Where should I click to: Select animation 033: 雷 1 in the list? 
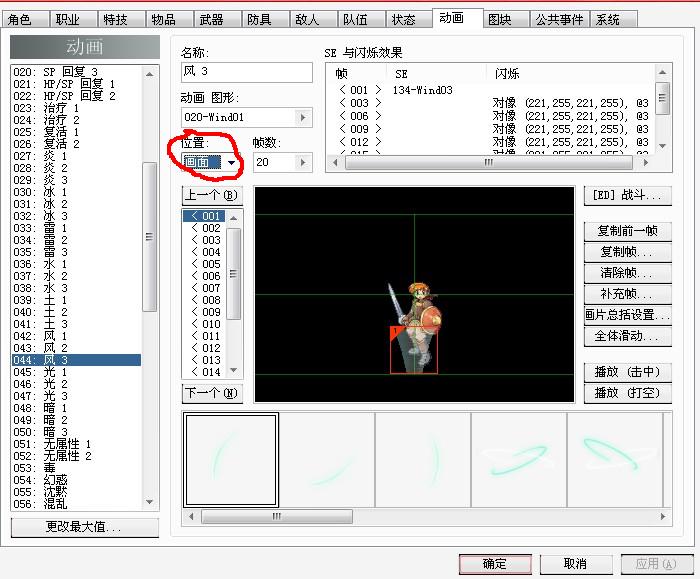[x=76, y=228]
